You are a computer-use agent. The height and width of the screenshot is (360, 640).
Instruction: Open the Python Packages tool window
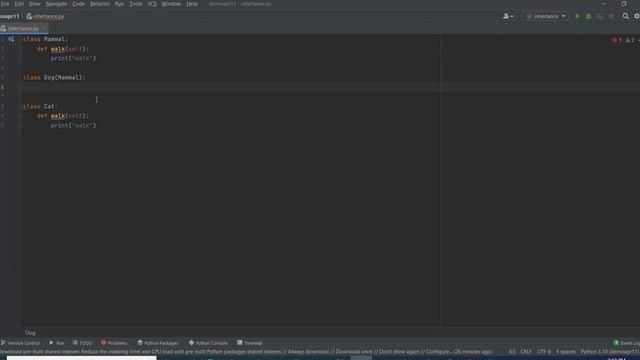click(158, 343)
